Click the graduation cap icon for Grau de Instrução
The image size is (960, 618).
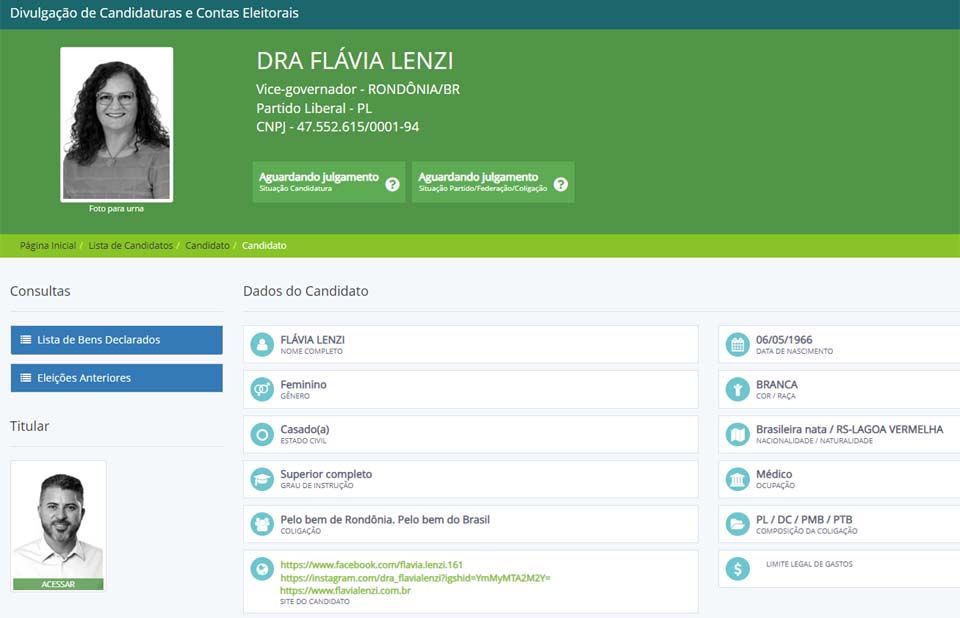coord(262,479)
